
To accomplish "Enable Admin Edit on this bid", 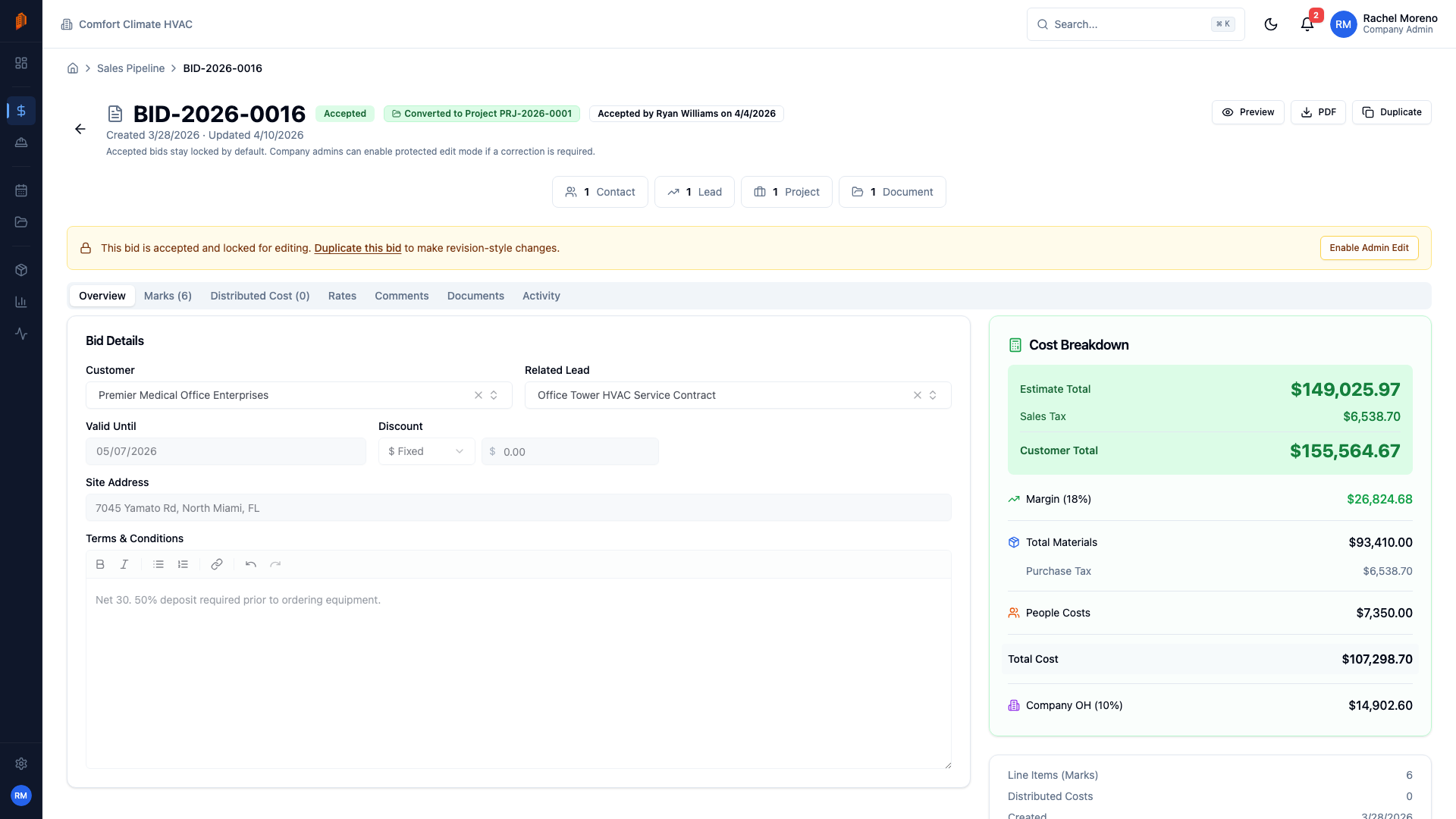I will pos(1368,248).
